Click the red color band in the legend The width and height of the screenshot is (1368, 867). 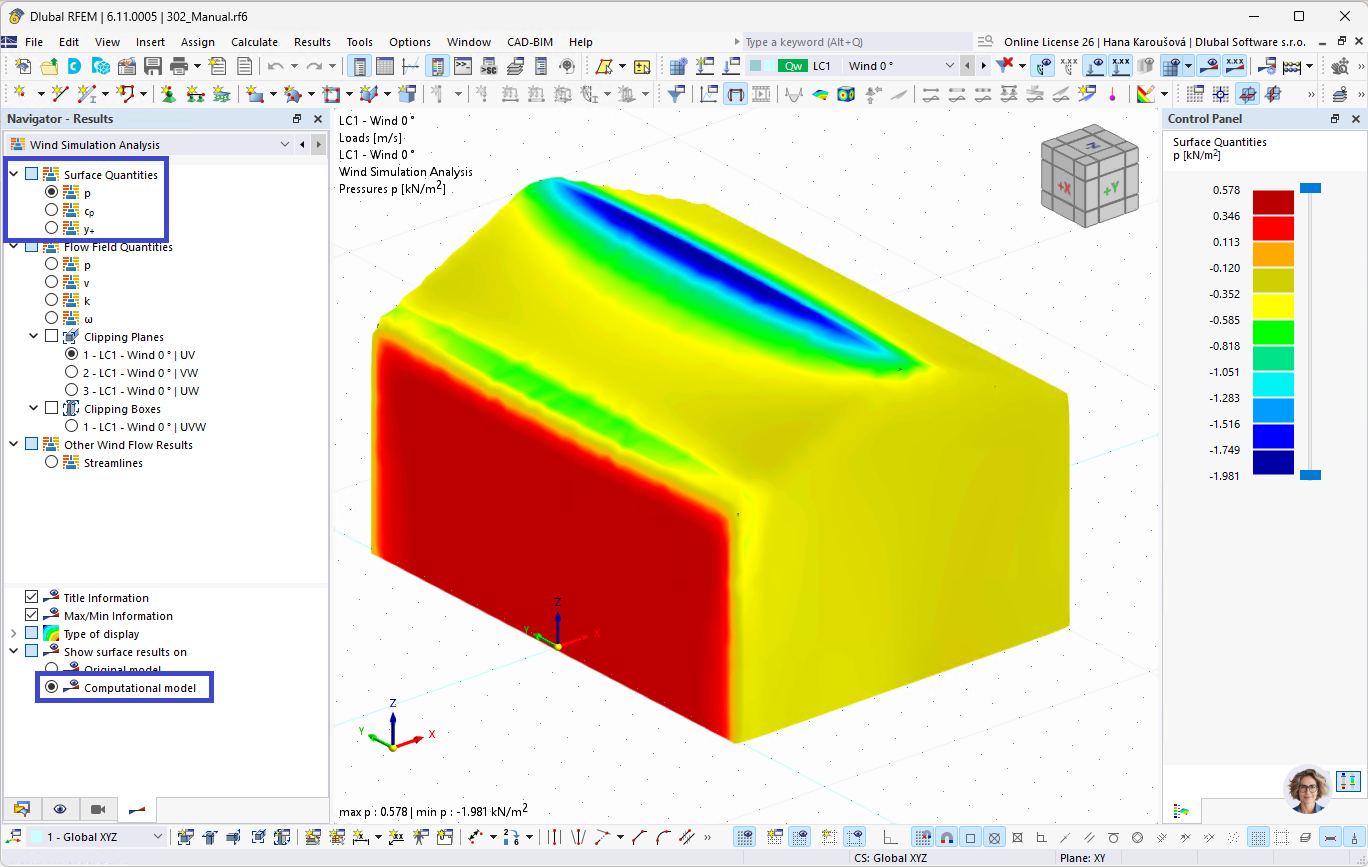point(1274,227)
